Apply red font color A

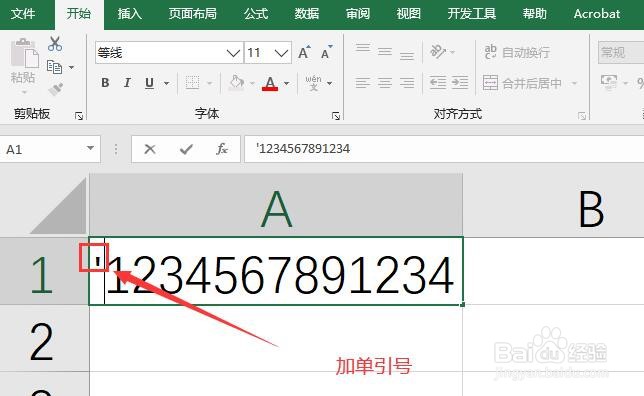tap(270, 83)
